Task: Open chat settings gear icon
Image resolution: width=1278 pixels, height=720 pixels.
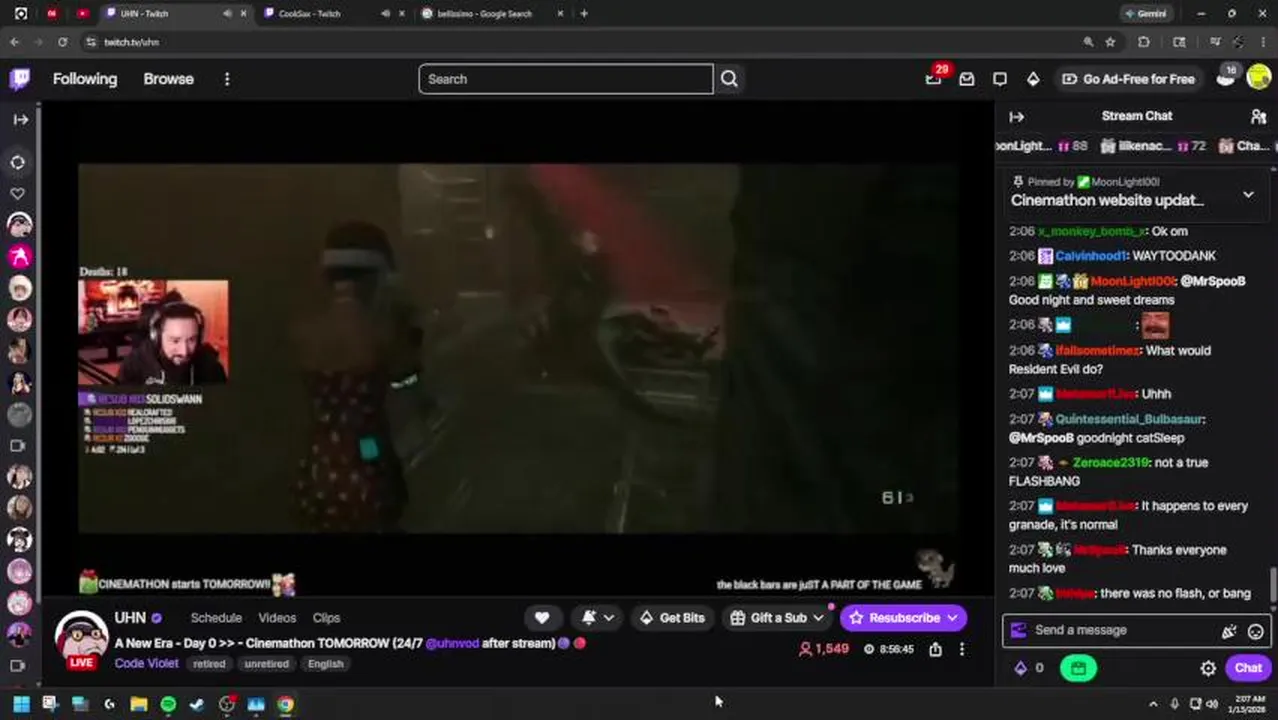Action: [1208, 668]
